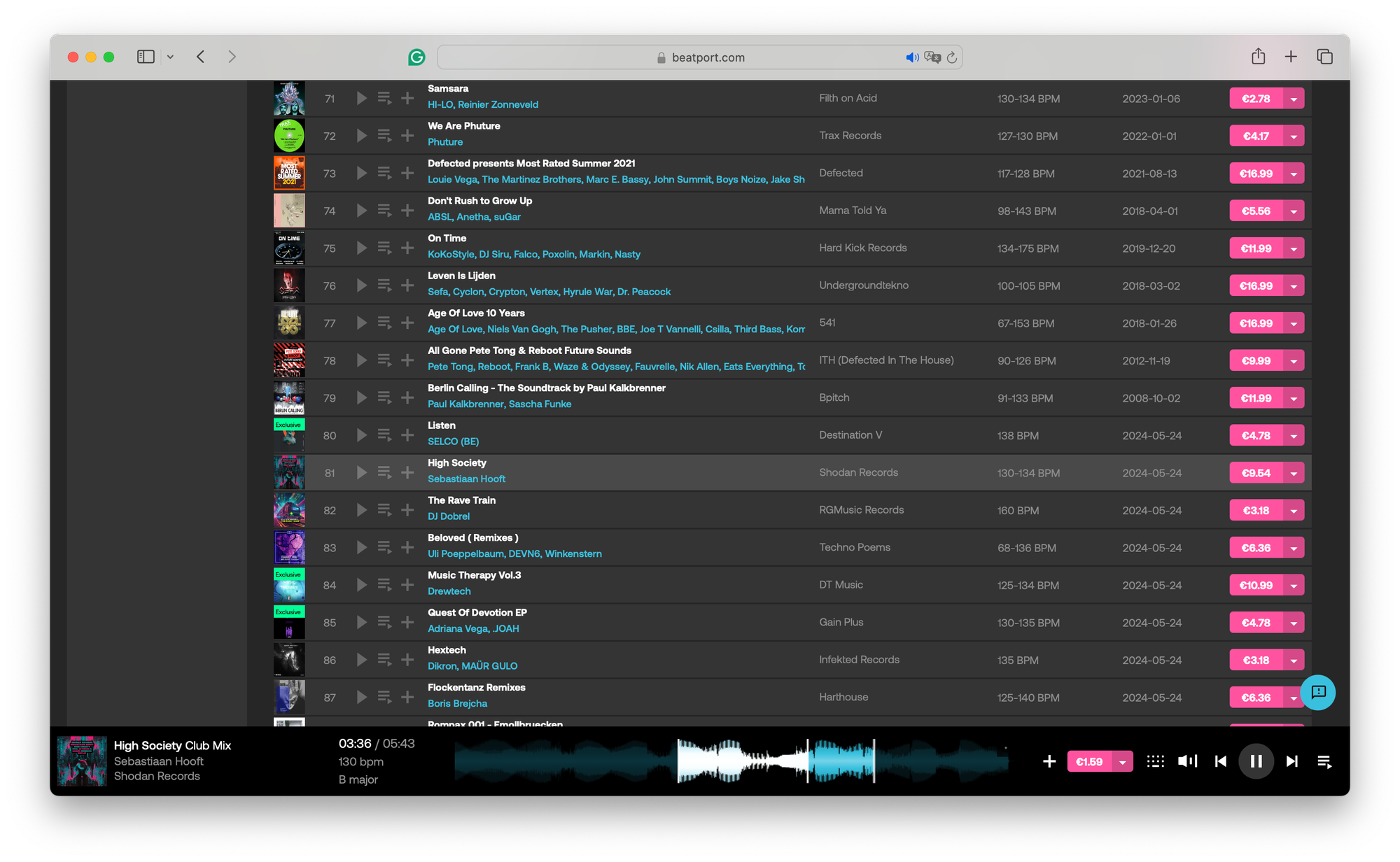Add On Time to playlist

pyautogui.click(x=407, y=248)
